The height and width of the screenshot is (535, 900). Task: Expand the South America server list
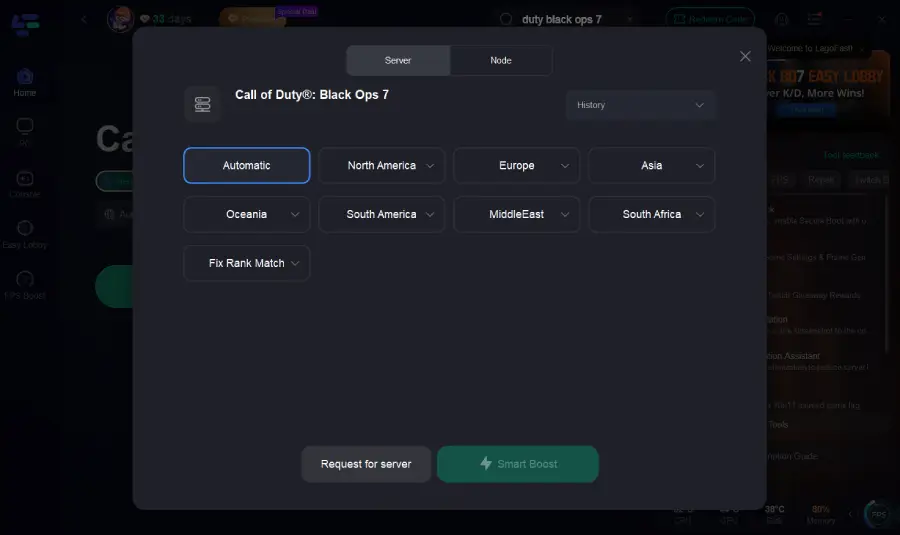click(x=382, y=214)
